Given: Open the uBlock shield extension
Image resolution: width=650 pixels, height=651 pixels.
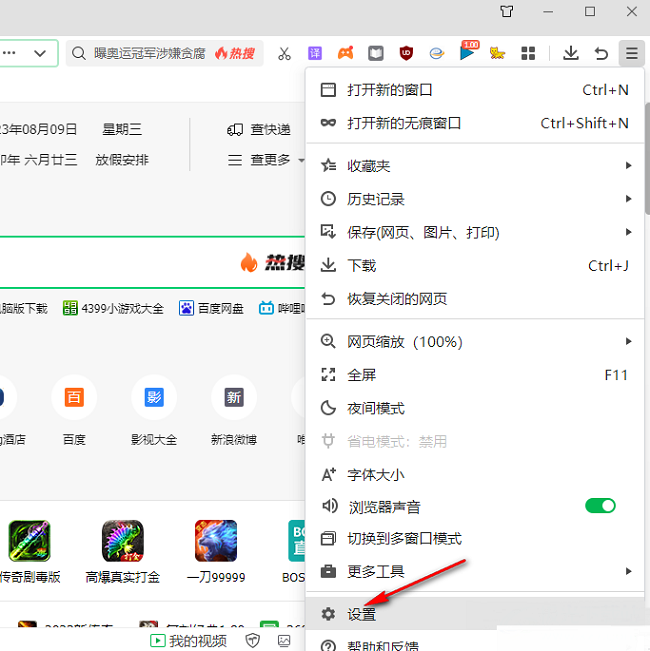Looking at the screenshot, I should [x=406, y=53].
